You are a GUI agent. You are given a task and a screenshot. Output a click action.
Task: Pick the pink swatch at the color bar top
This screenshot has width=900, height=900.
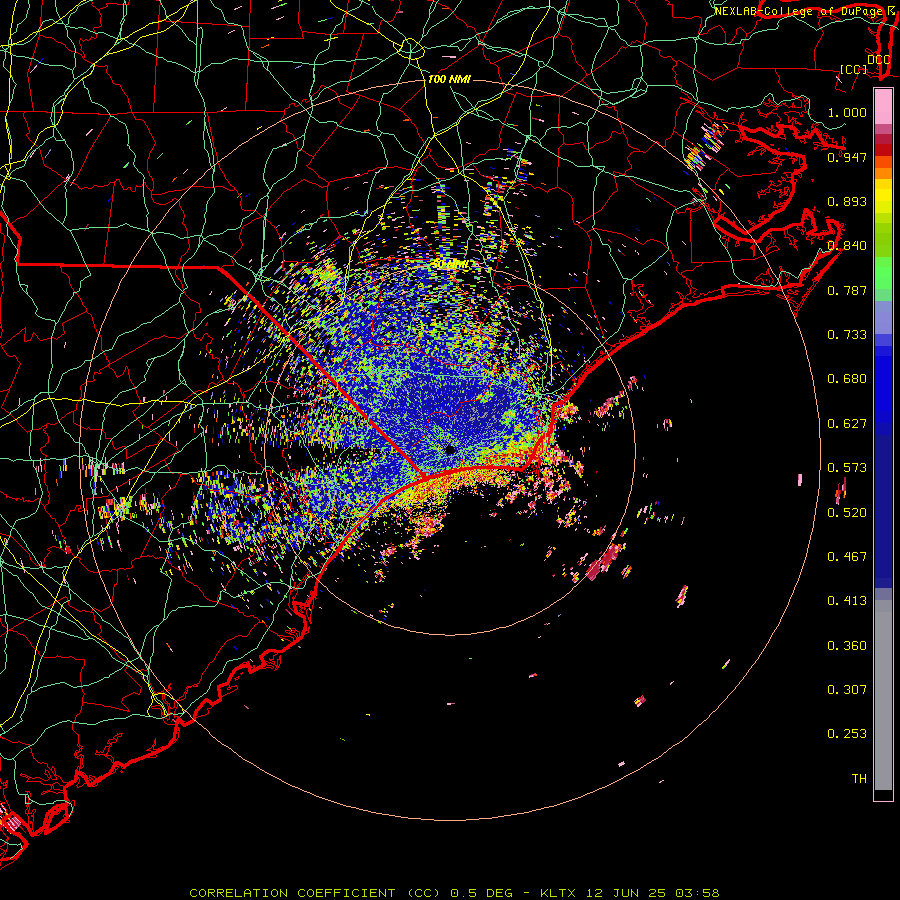[883, 107]
